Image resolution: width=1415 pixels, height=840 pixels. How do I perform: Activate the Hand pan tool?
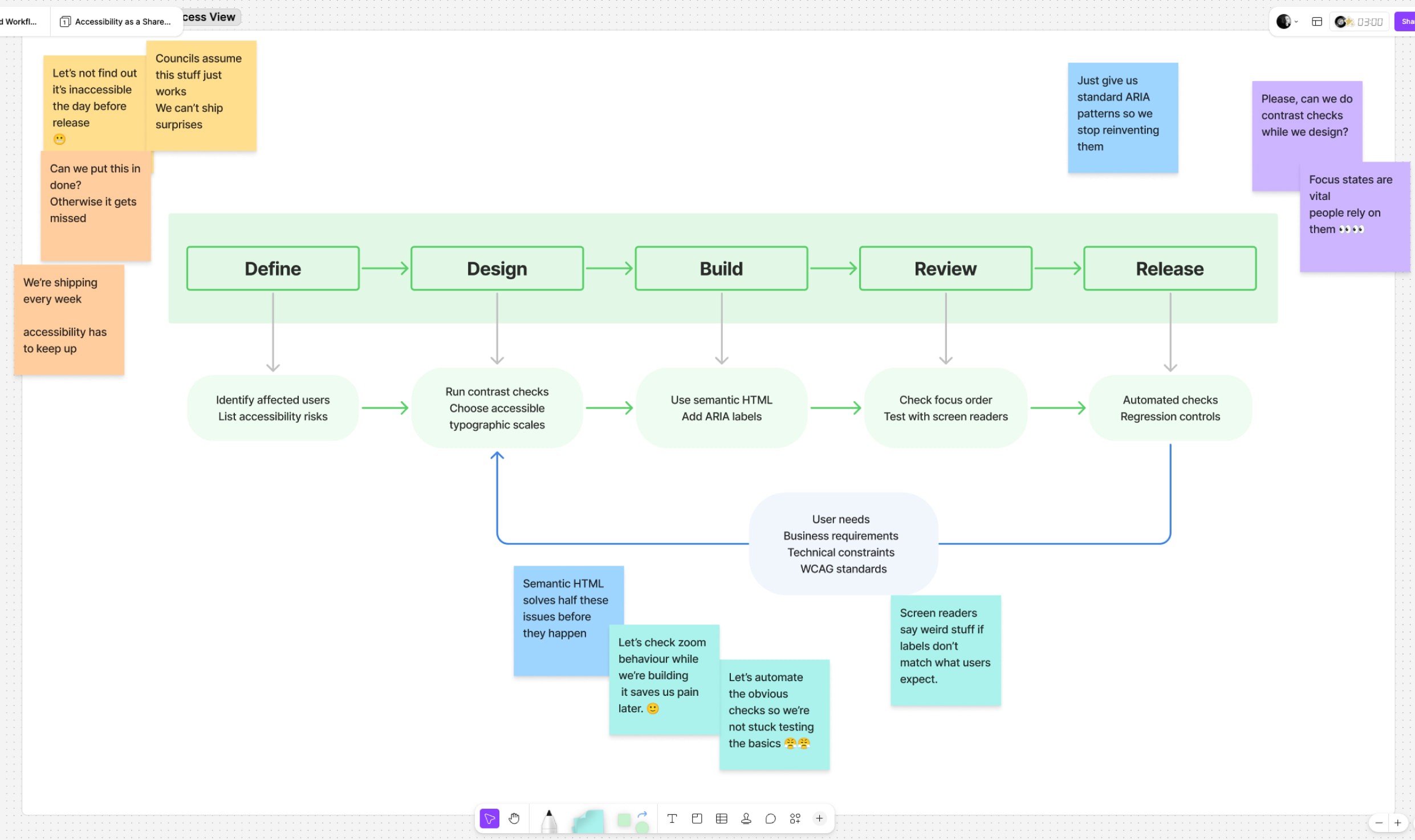(514, 819)
